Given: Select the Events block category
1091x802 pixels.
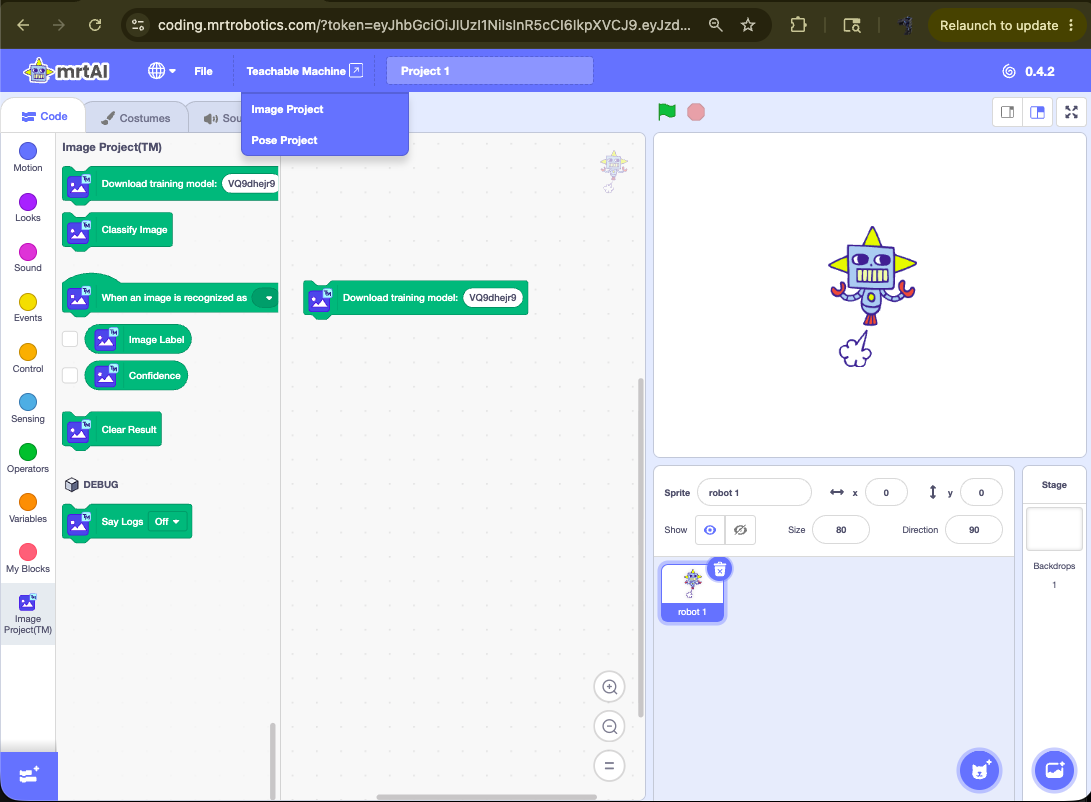Looking at the screenshot, I should point(28,307).
